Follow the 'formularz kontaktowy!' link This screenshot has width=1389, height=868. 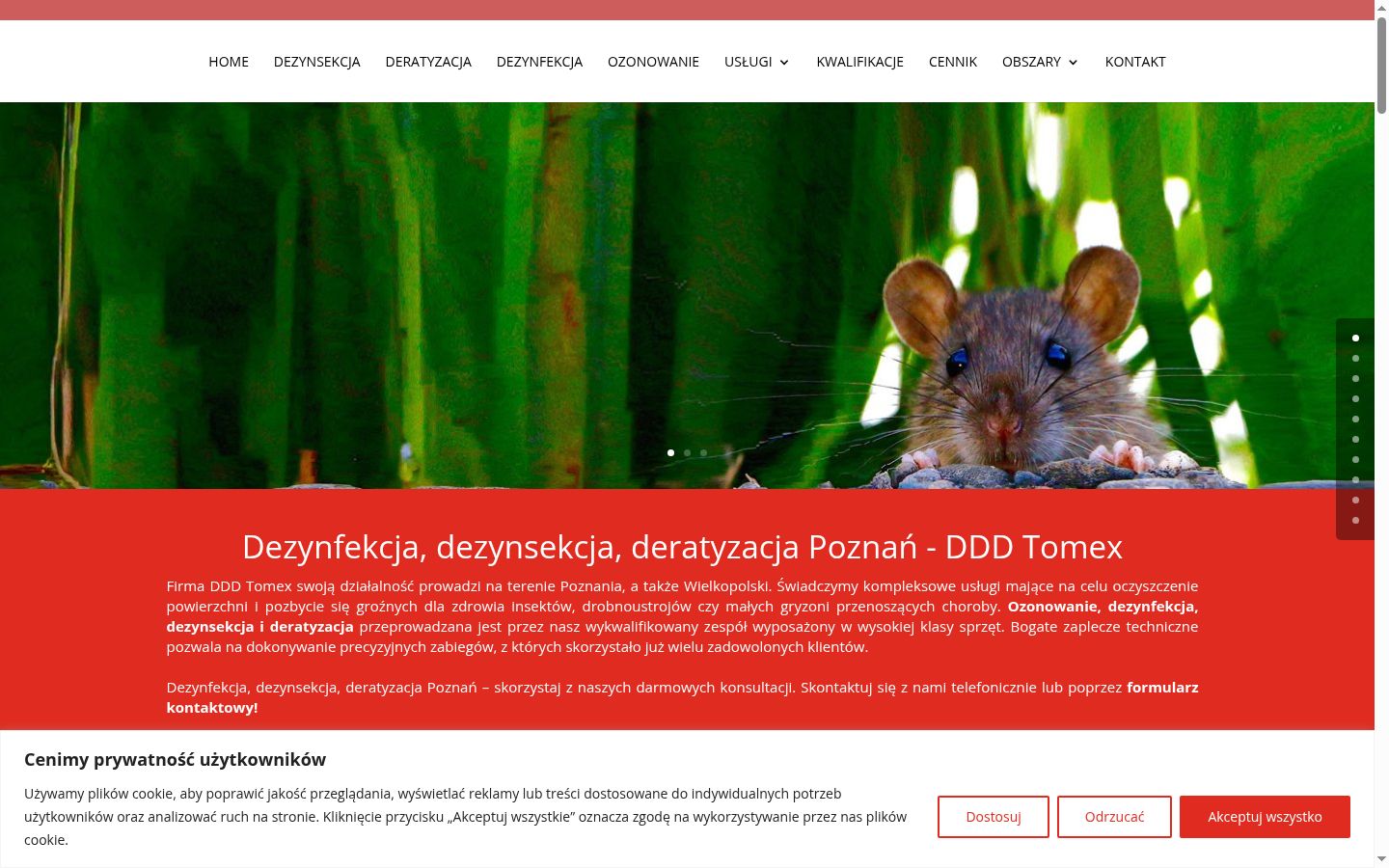click(682, 697)
